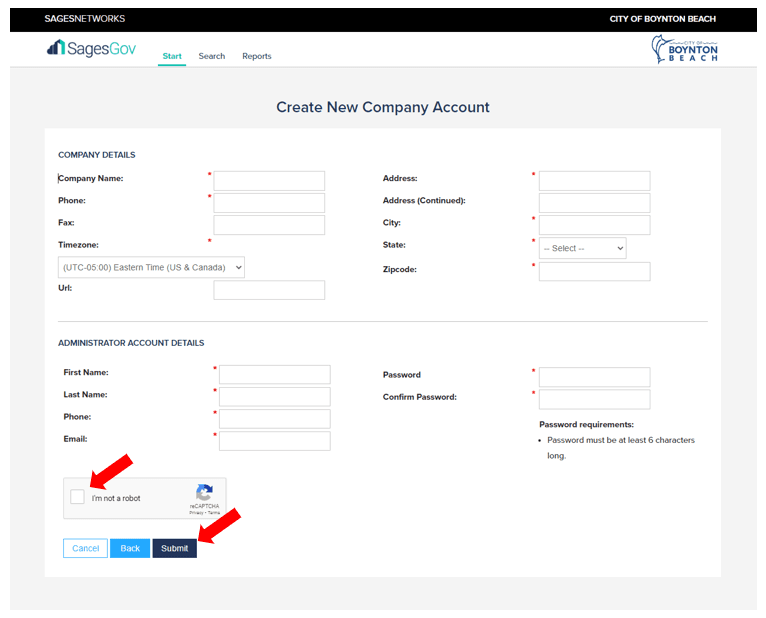The width and height of the screenshot is (766, 618).
Task: Open the Search tab
Action: tap(211, 56)
